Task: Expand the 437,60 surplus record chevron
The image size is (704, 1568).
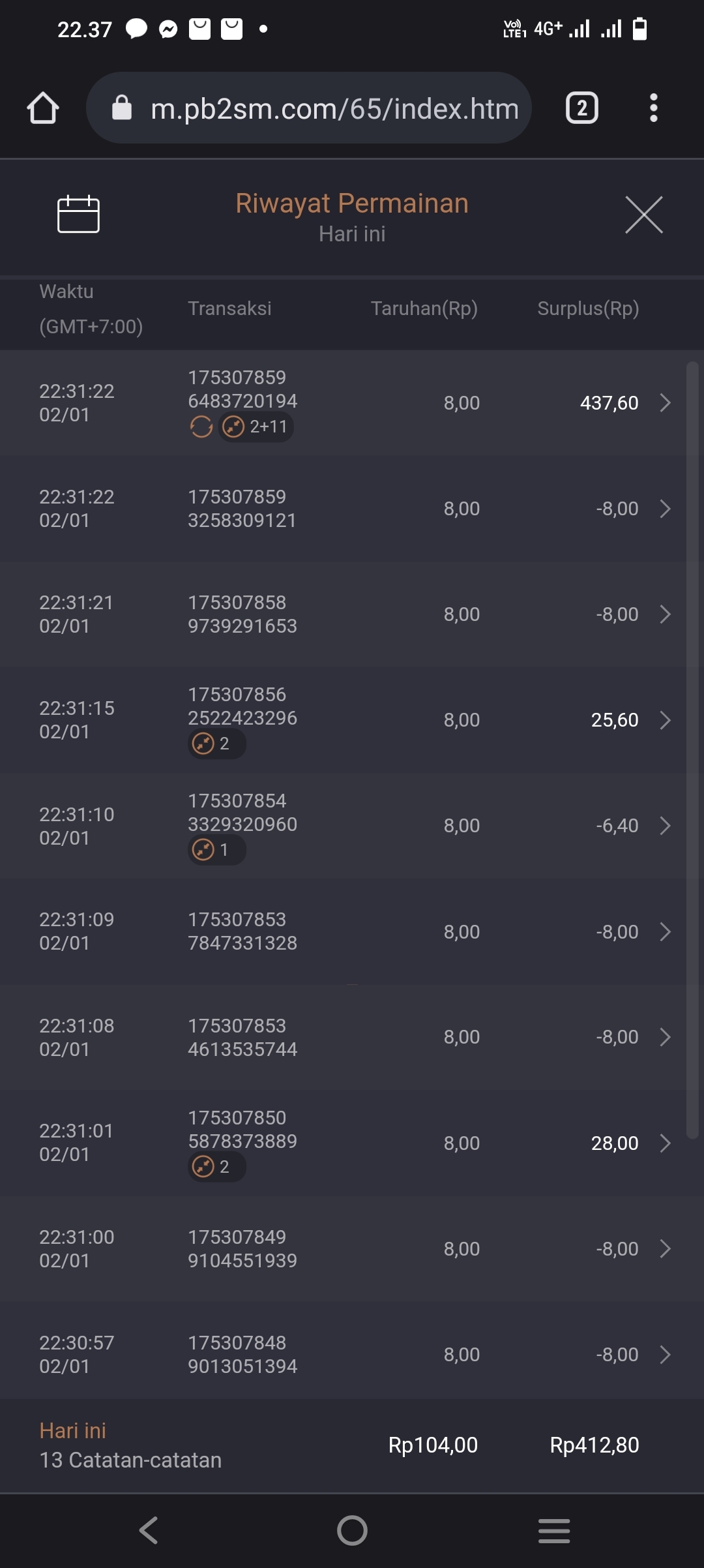Action: click(x=665, y=403)
